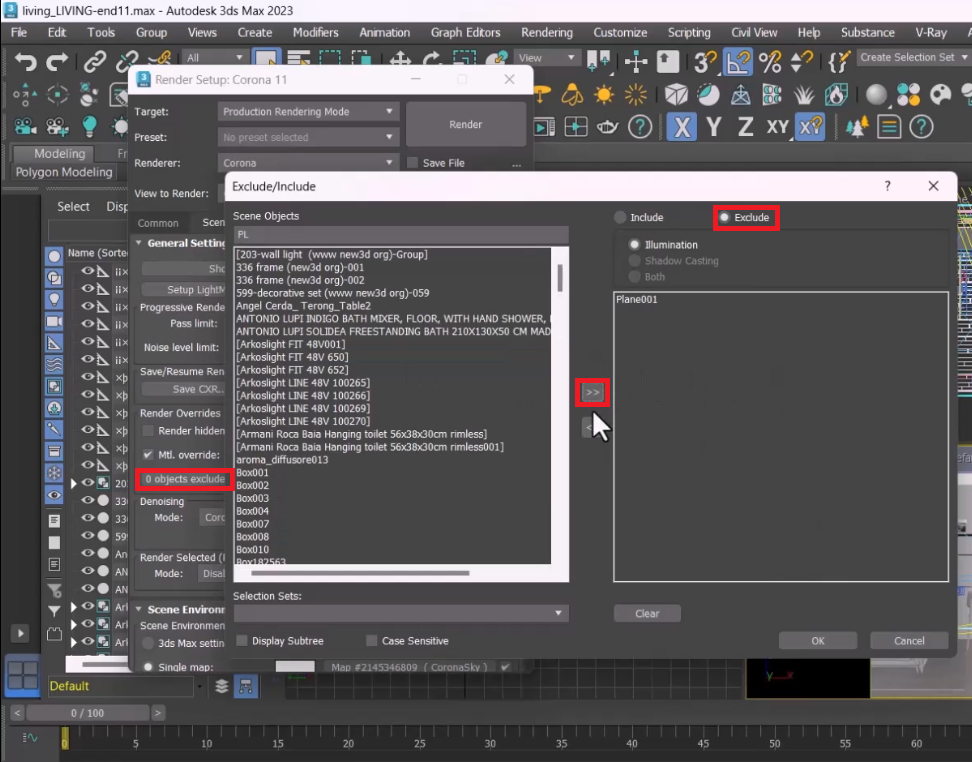Click the grey material sphere icon
Screen dimensions: 972x762
click(876, 94)
